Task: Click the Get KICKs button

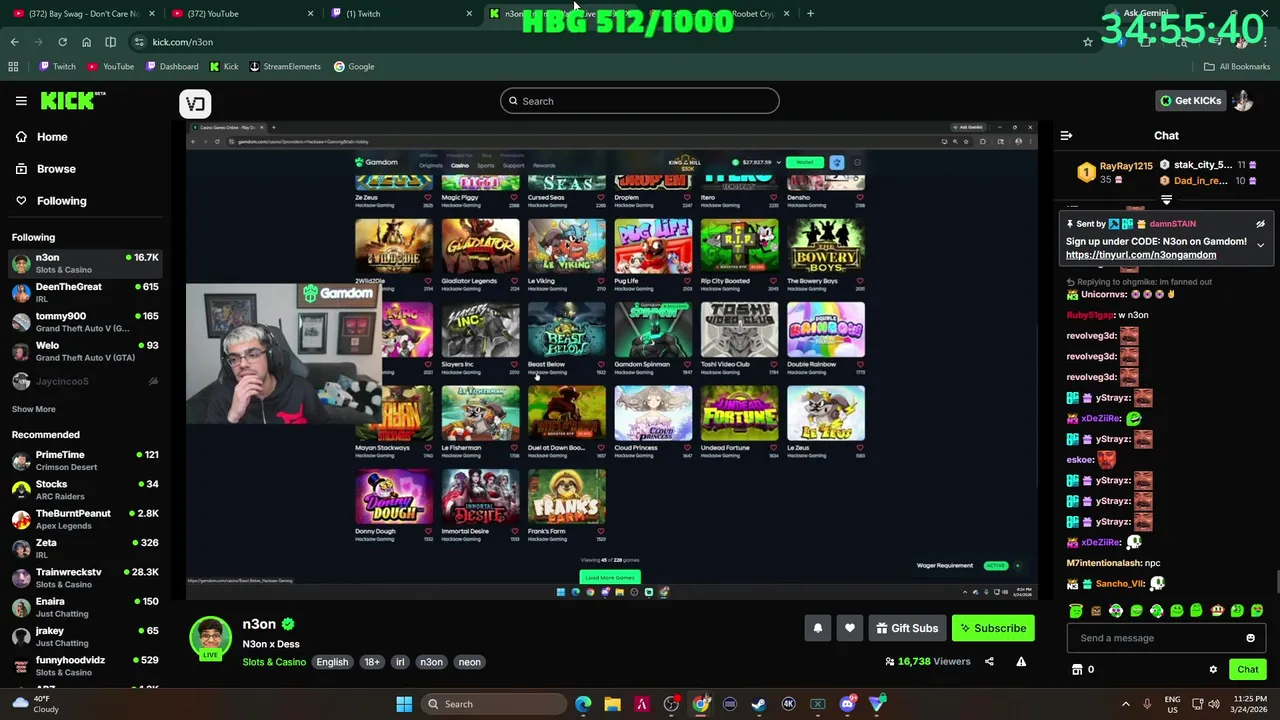Action: coord(1190,101)
